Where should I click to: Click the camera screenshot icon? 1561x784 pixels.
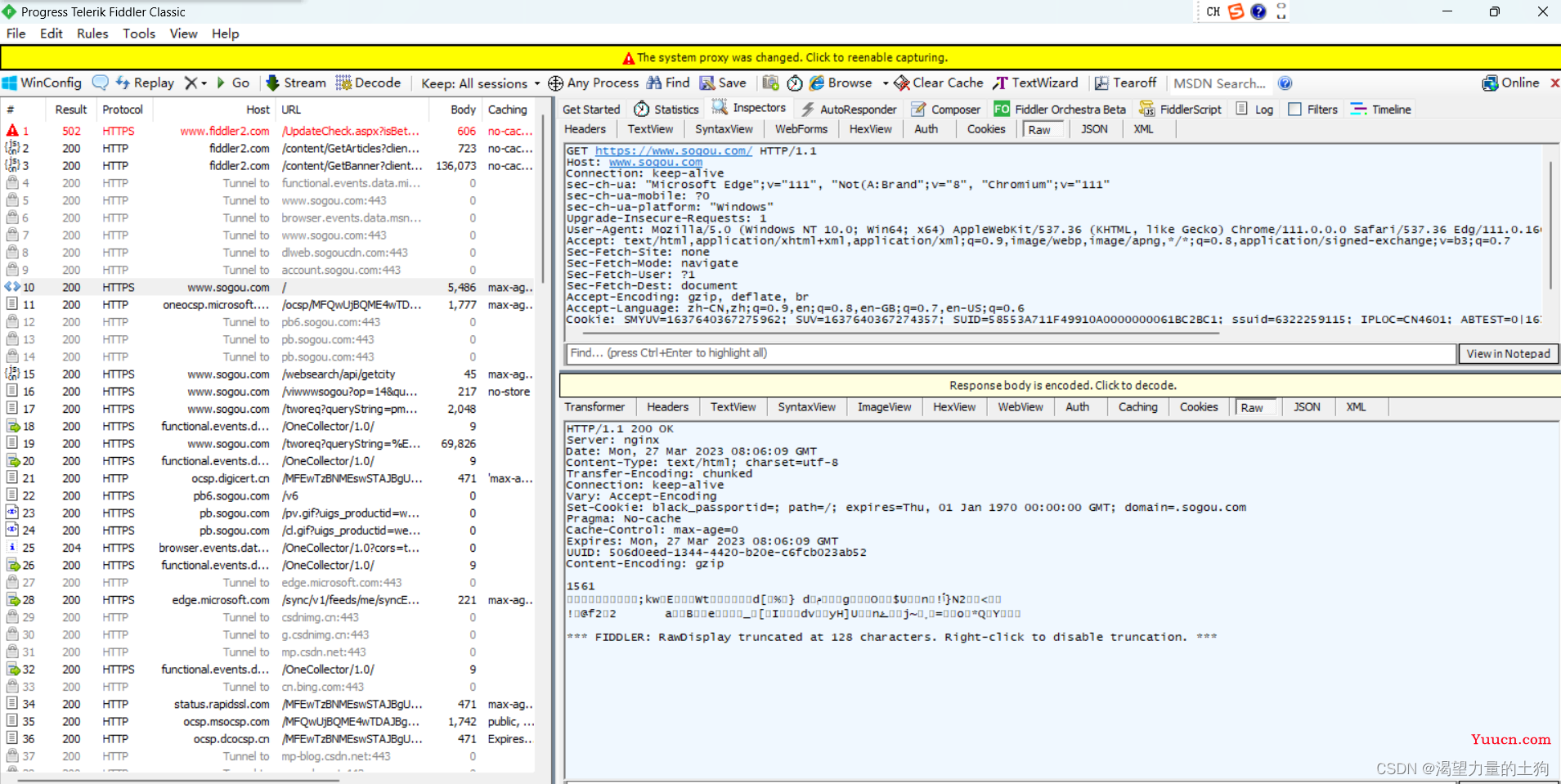[770, 83]
